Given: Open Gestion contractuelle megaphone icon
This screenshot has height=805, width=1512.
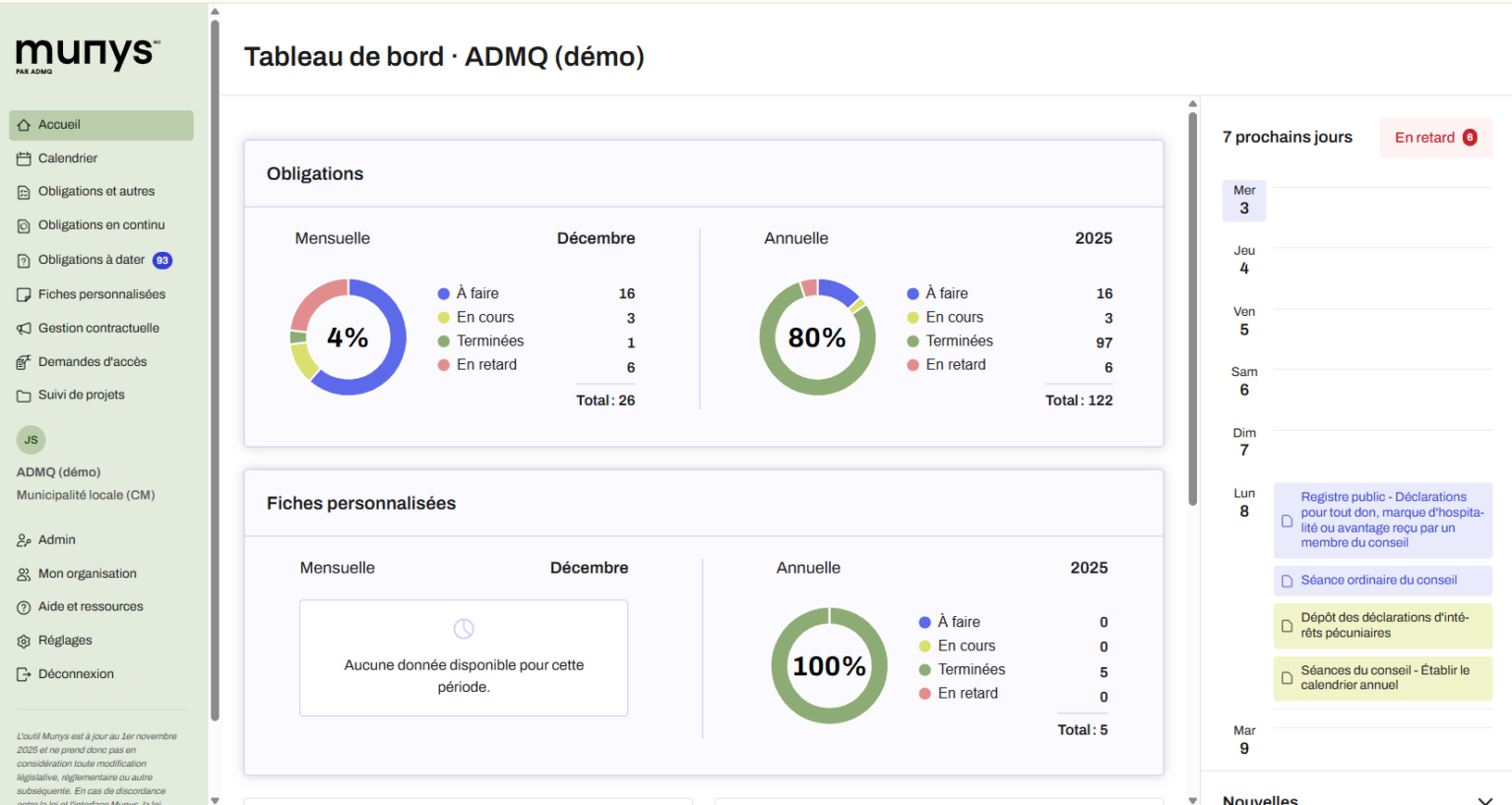Looking at the screenshot, I should coord(24,329).
